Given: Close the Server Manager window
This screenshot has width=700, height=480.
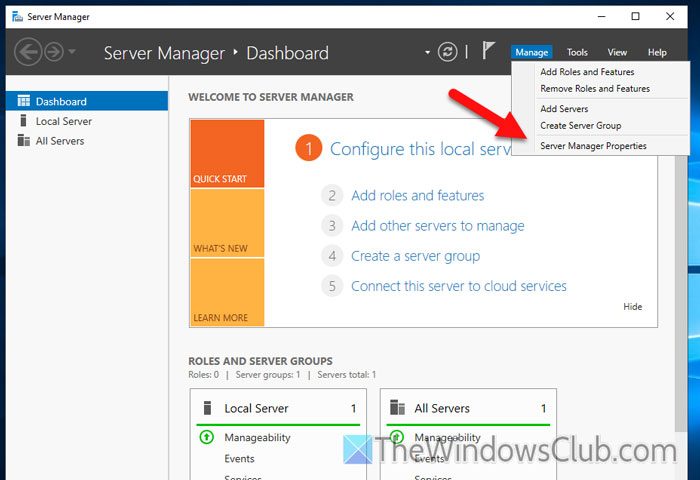Looking at the screenshot, I should pos(670,17).
